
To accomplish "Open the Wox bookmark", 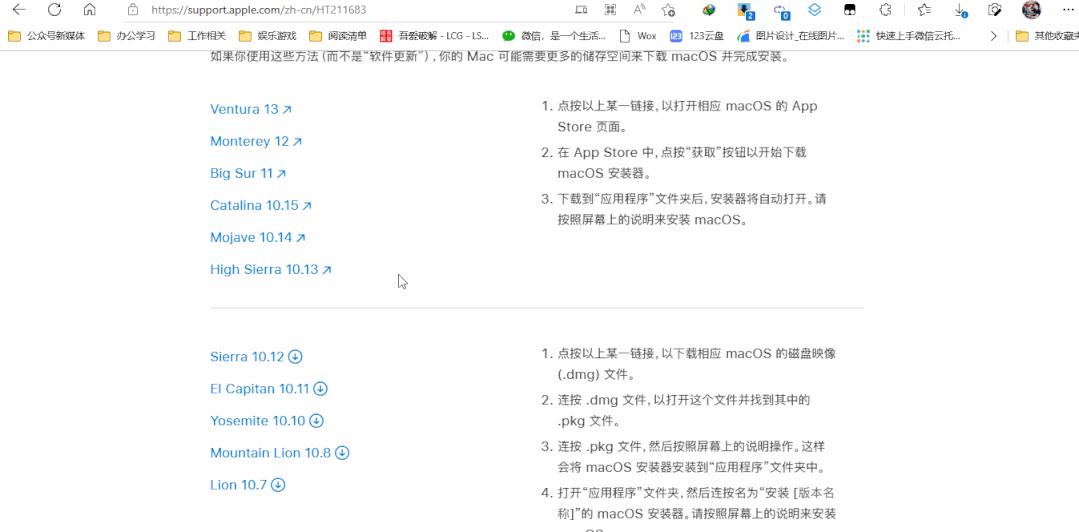I will [638, 36].
